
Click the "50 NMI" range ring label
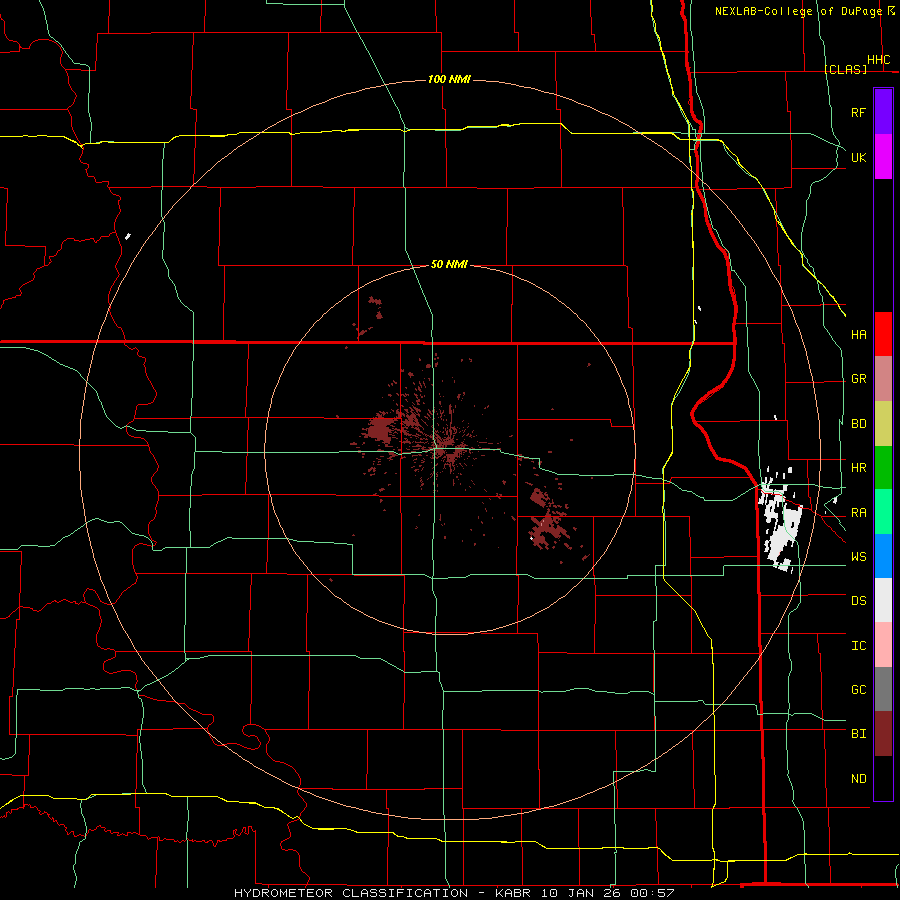click(449, 264)
